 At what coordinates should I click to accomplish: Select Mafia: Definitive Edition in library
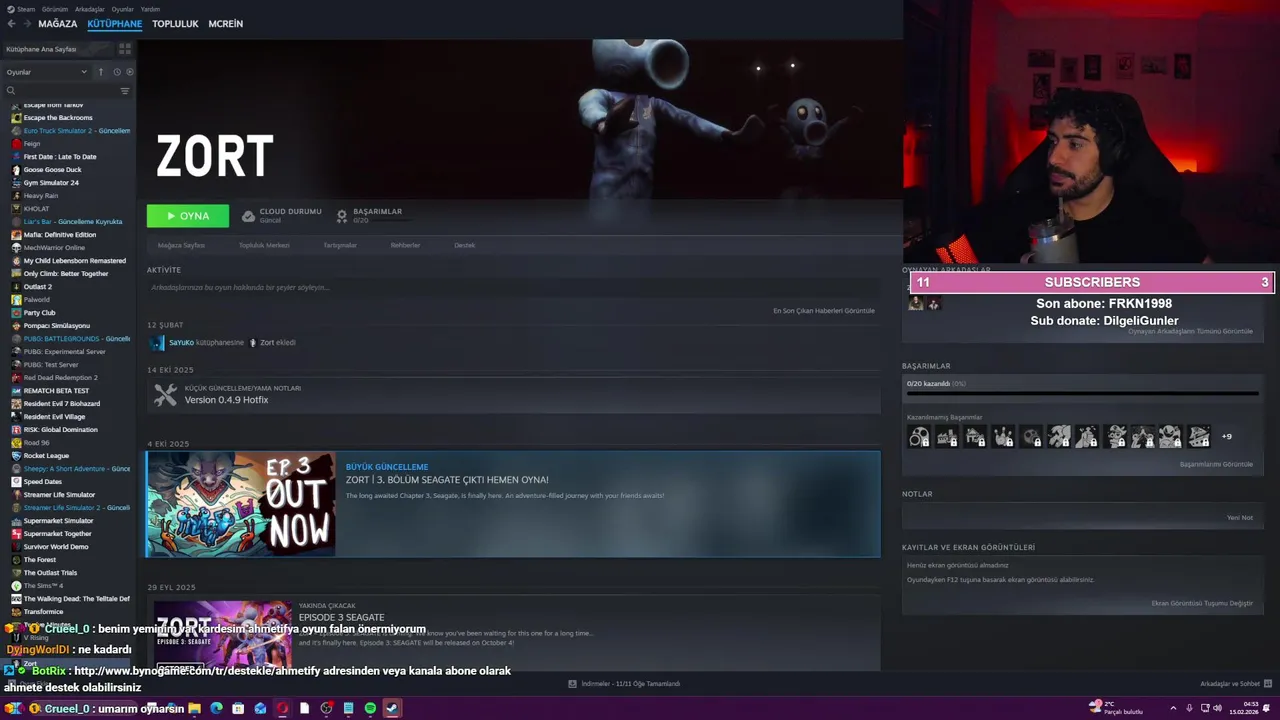click(60, 235)
